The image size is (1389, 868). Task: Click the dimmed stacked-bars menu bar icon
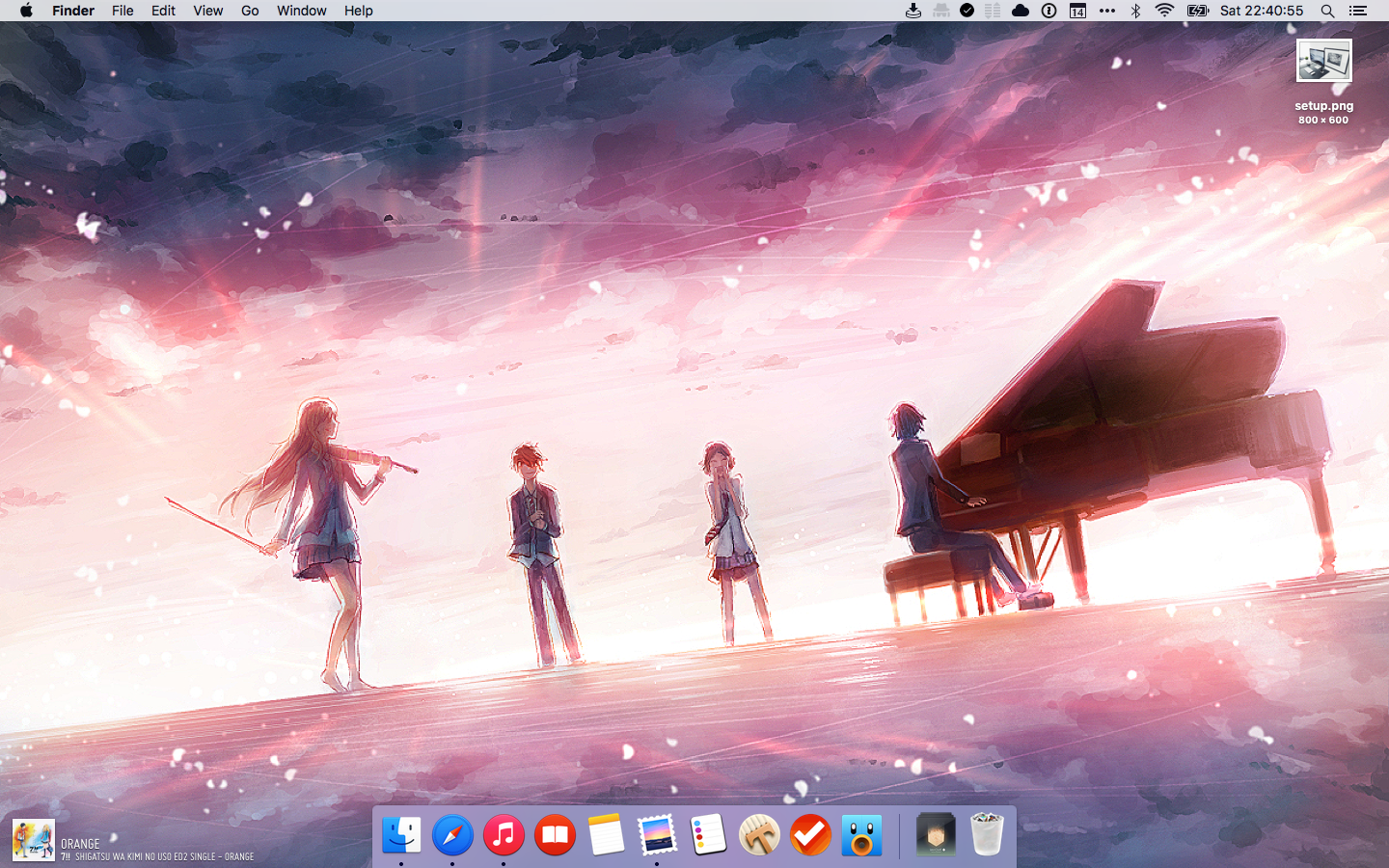pyautogui.click(x=993, y=11)
